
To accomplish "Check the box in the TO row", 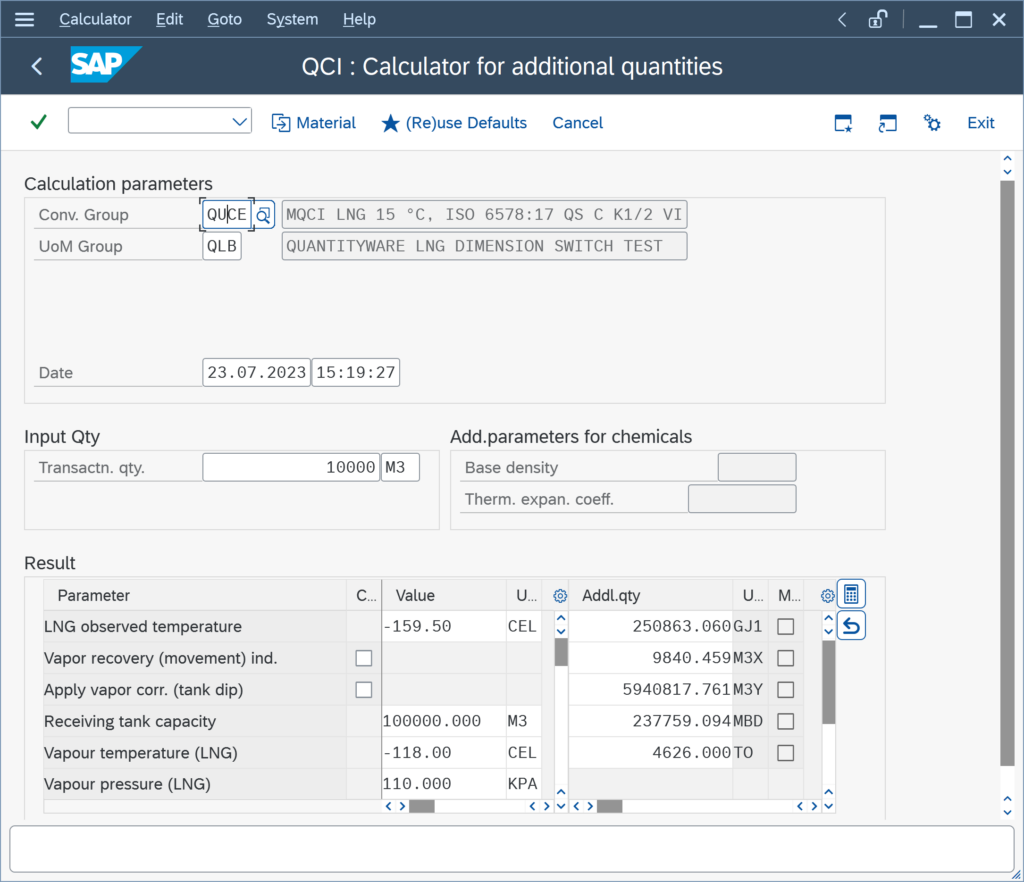I will click(786, 753).
